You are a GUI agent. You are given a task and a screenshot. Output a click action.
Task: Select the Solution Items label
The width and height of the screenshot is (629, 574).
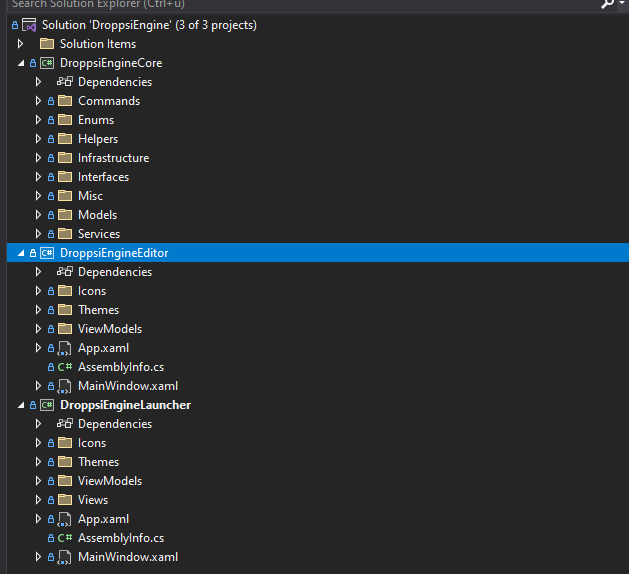tap(98, 44)
